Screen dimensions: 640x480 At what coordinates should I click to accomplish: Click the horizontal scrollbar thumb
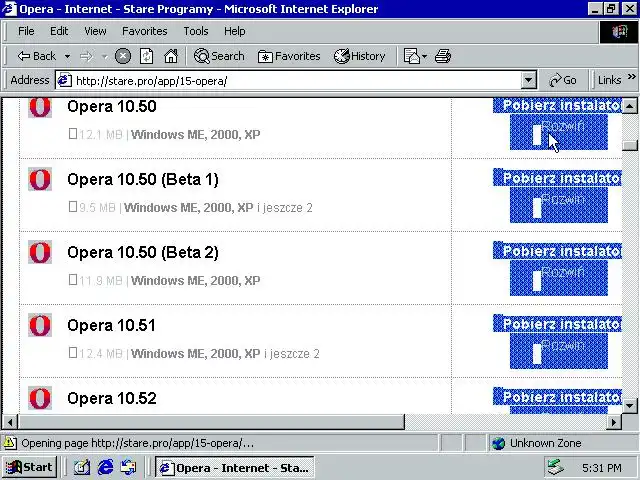[211, 422]
